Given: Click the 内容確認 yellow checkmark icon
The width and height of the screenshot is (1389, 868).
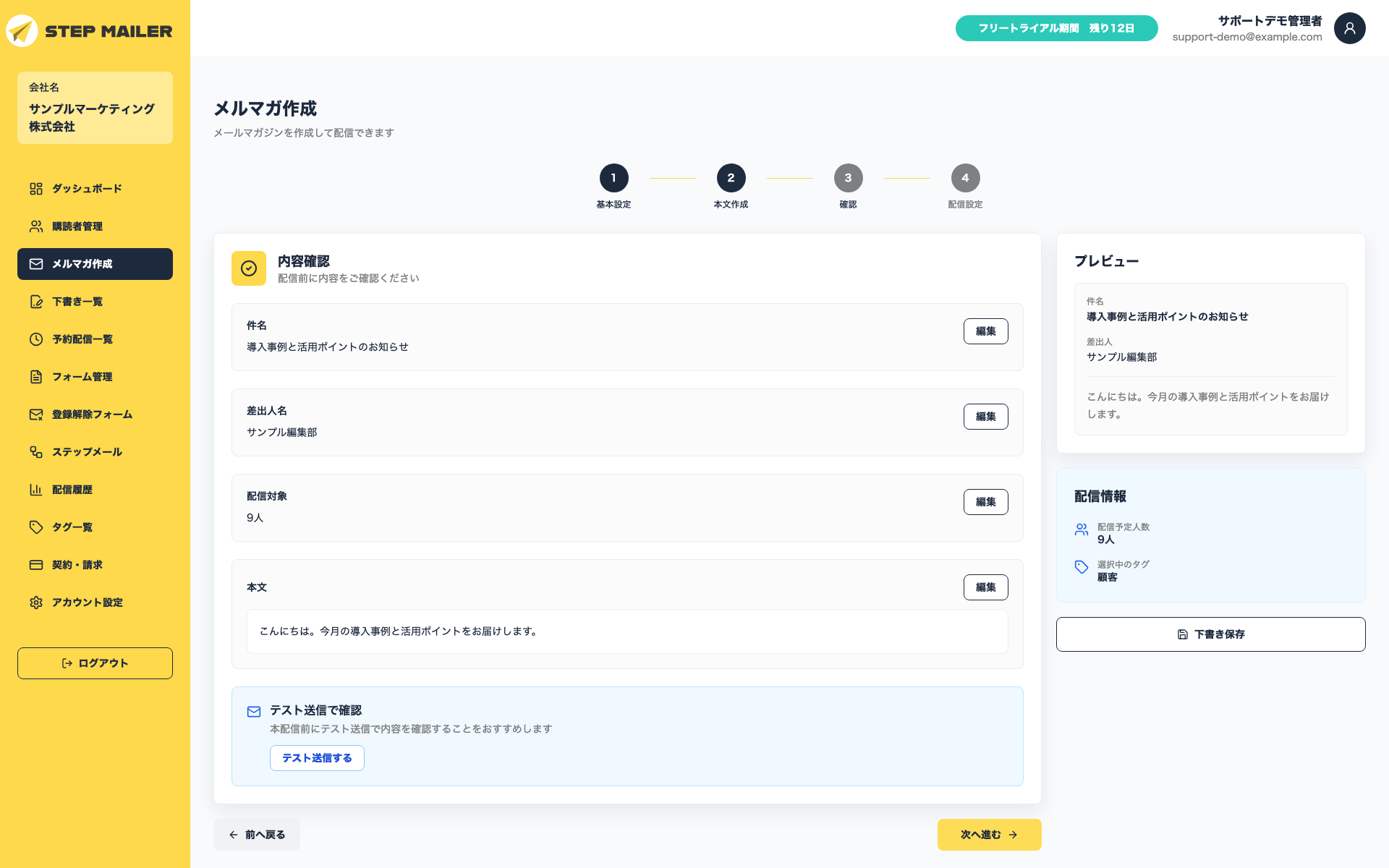Looking at the screenshot, I should (x=249, y=268).
